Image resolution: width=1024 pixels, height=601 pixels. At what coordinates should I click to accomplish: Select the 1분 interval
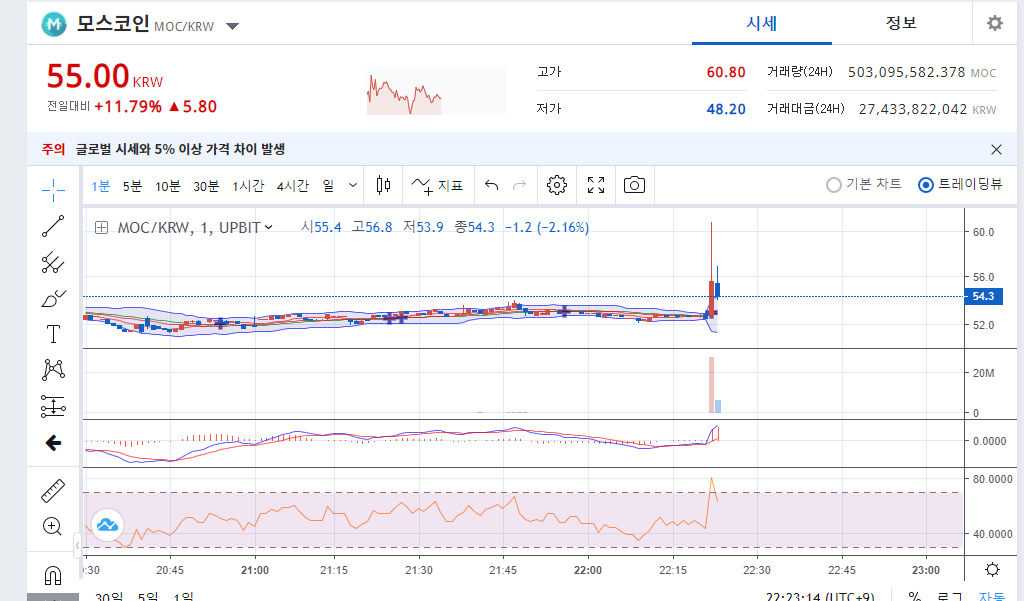tap(101, 186)
